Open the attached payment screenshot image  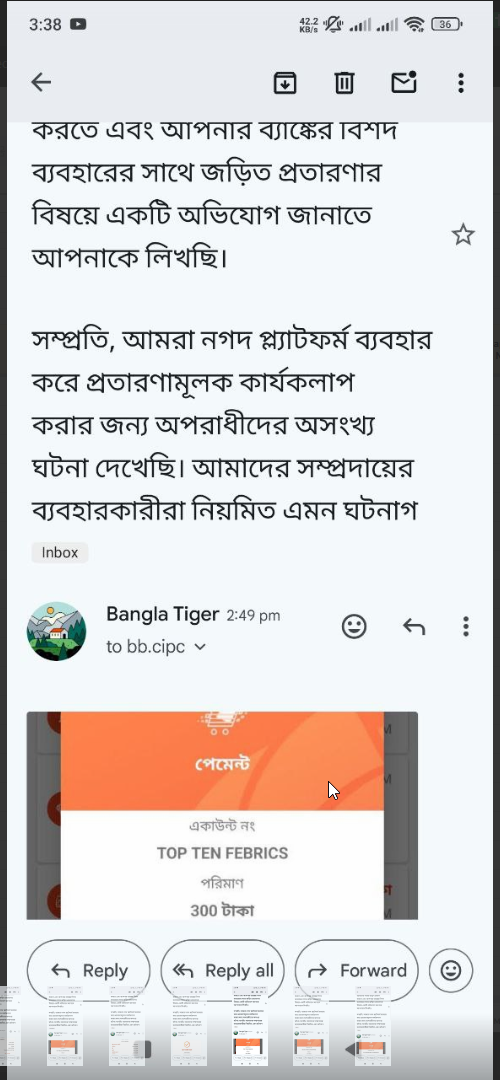pyautogui.click(x=222, y=816)
